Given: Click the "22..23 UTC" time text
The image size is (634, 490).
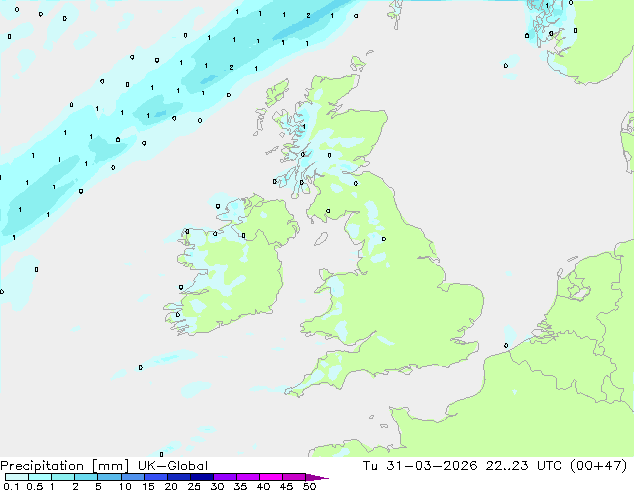Looking at the screenshot, I should click(524, 466).
